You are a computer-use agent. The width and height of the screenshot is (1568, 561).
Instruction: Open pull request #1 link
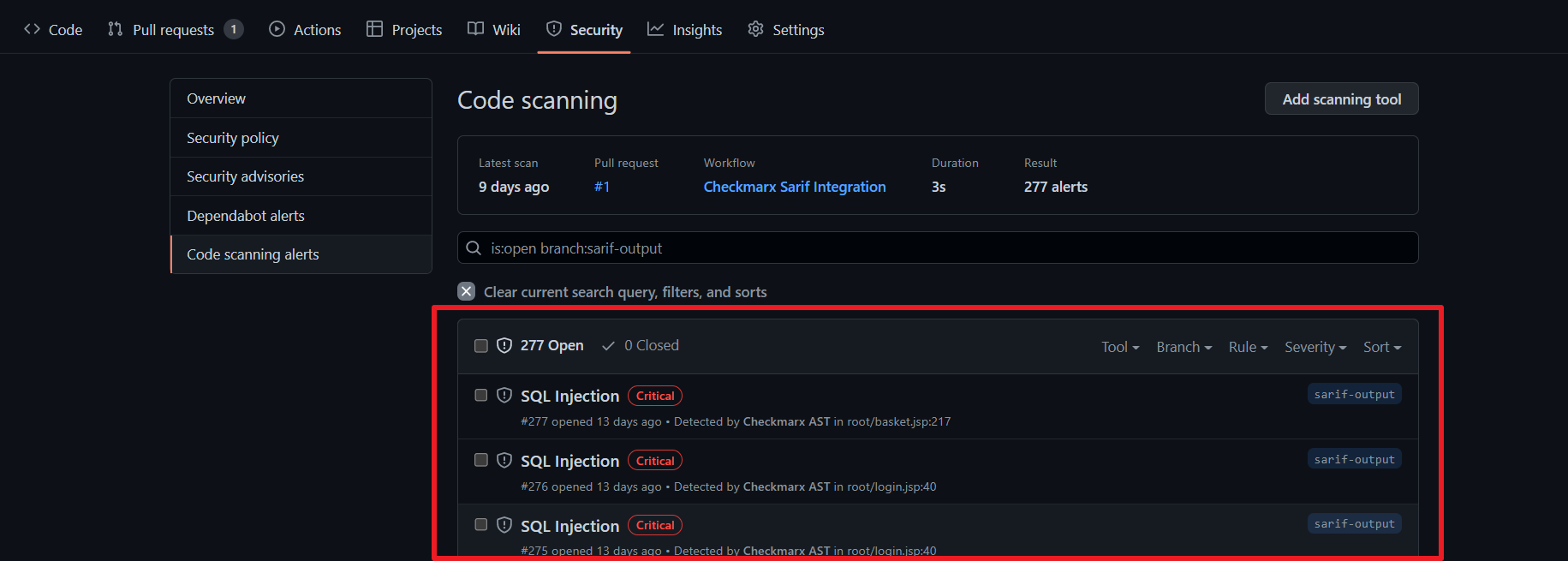coord(602,187)
